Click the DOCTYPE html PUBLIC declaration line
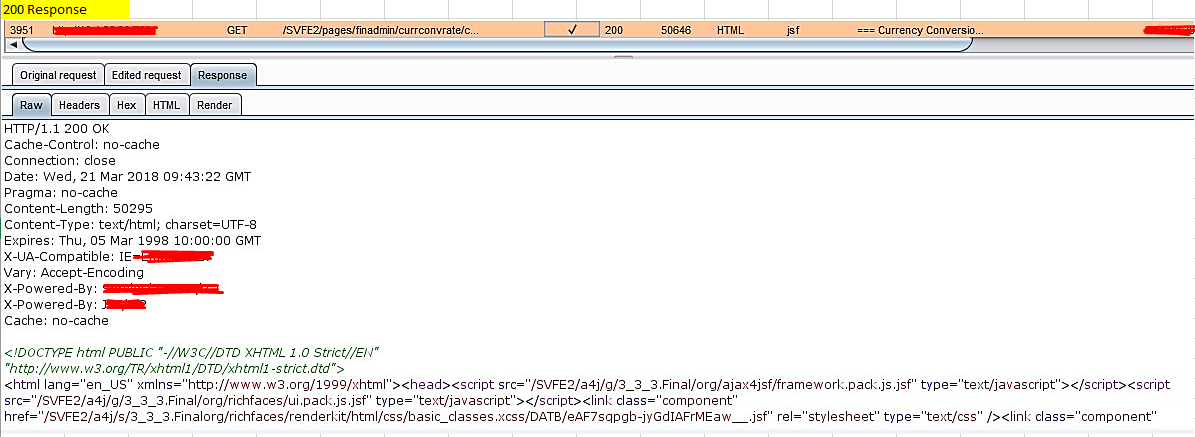1195x437 pixels. [x=192, y=352]
